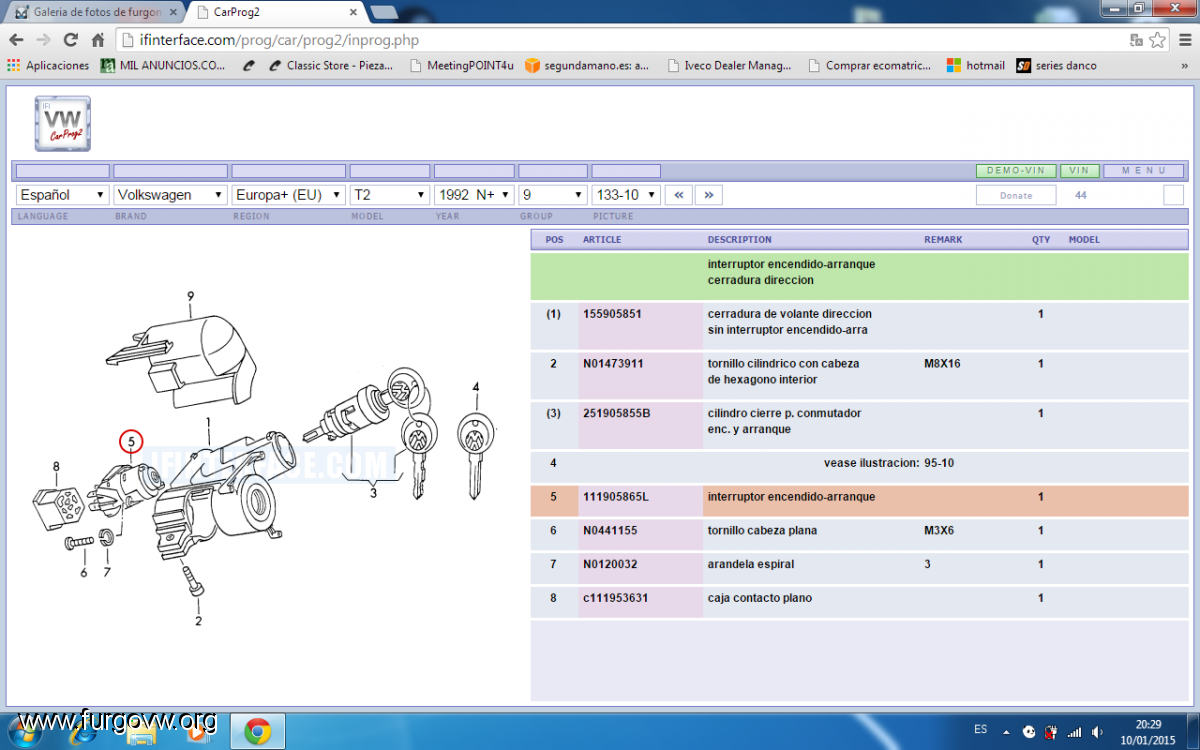The height and width of the screenshot is (750, 1200).
Task: Open MeetingPOINT4u bookmark
Action: [x=462, y=65]
